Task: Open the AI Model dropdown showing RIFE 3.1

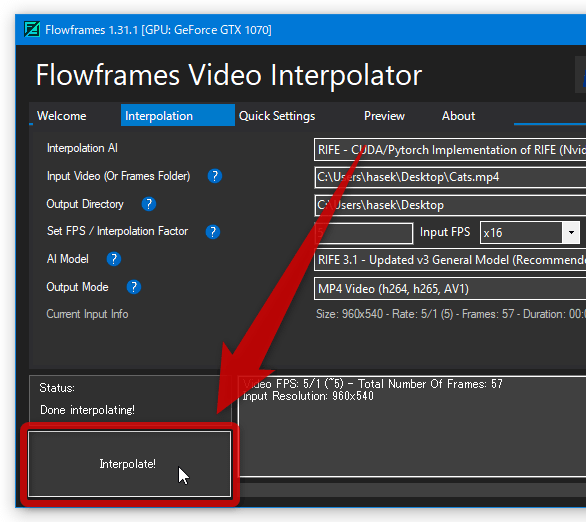Action: pos(450,260)
